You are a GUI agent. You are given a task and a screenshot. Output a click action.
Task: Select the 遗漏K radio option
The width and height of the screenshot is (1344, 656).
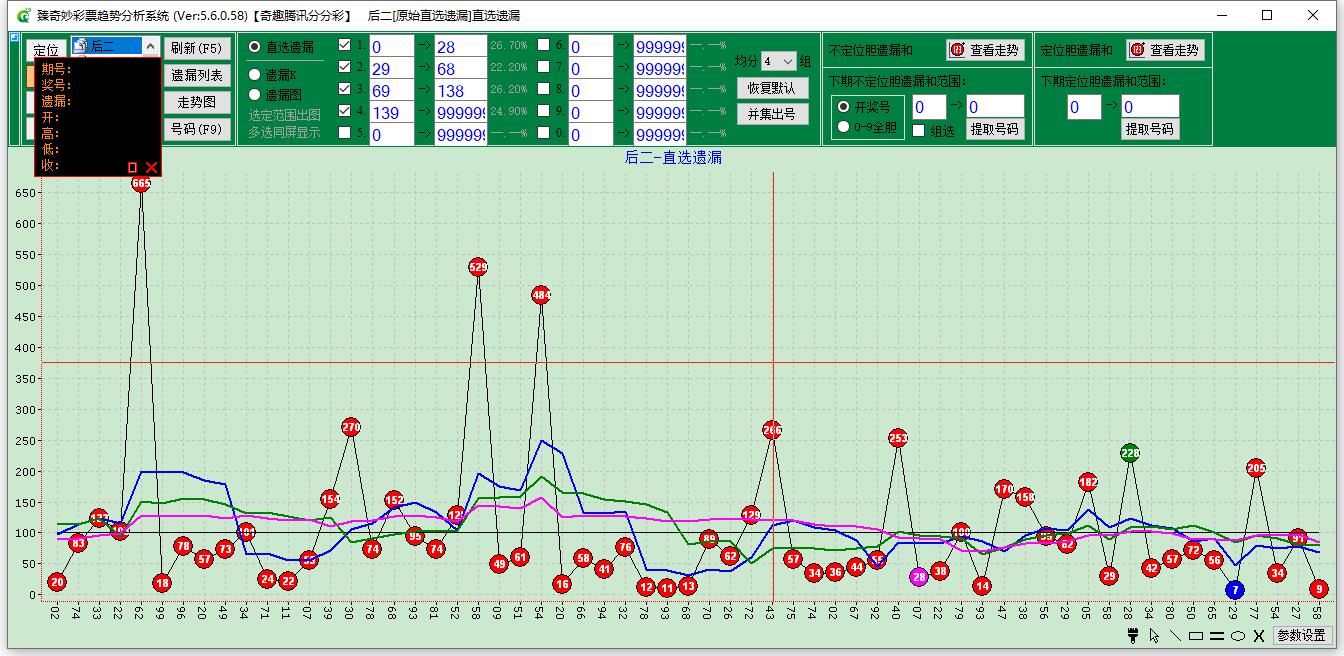pyautogui.click(x=255, y=75)
